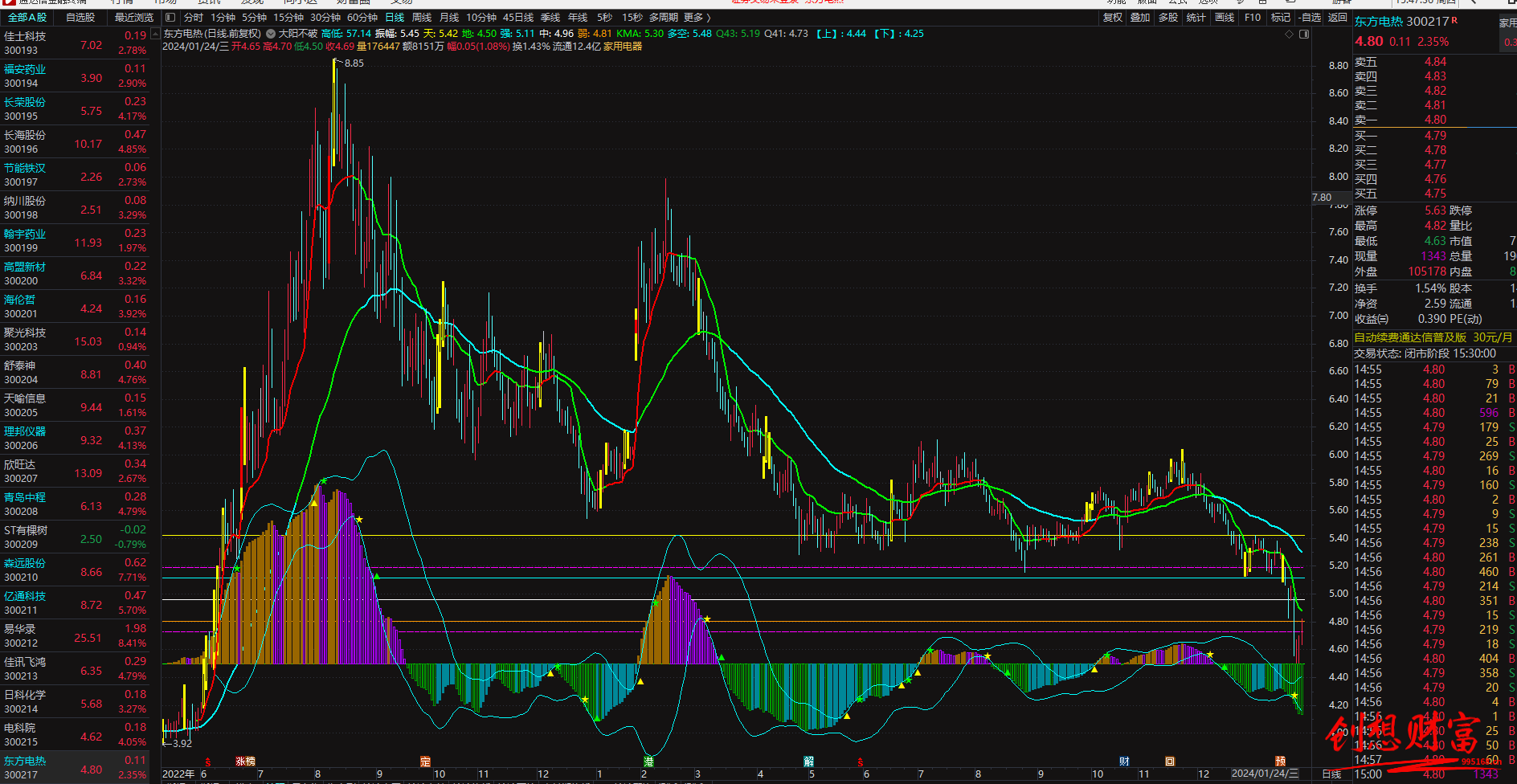Image resolution: width=1517 pixels, height=784 pixels.
Task: Select 青岛中程 300208 in stock list
Action: [76, 504]
